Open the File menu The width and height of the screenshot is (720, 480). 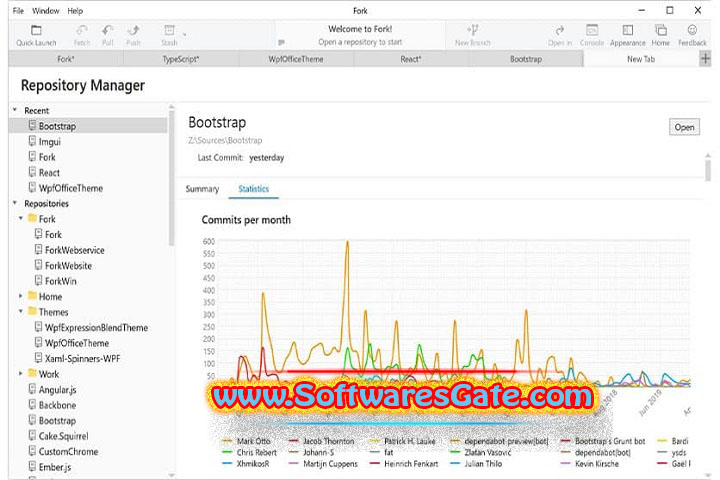pos(18,11)
